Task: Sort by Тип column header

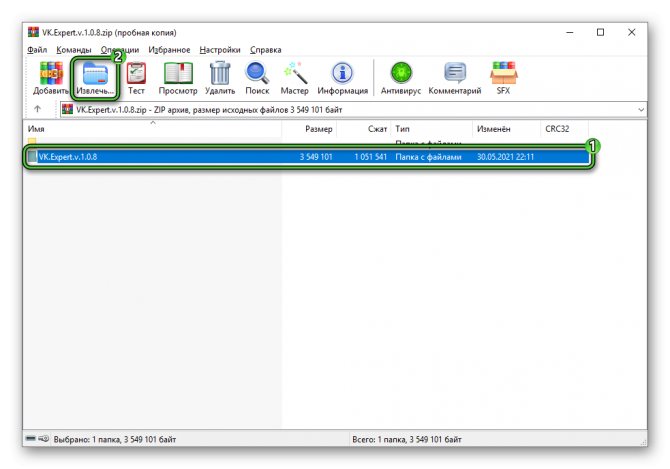Action: tap(432, 129)
